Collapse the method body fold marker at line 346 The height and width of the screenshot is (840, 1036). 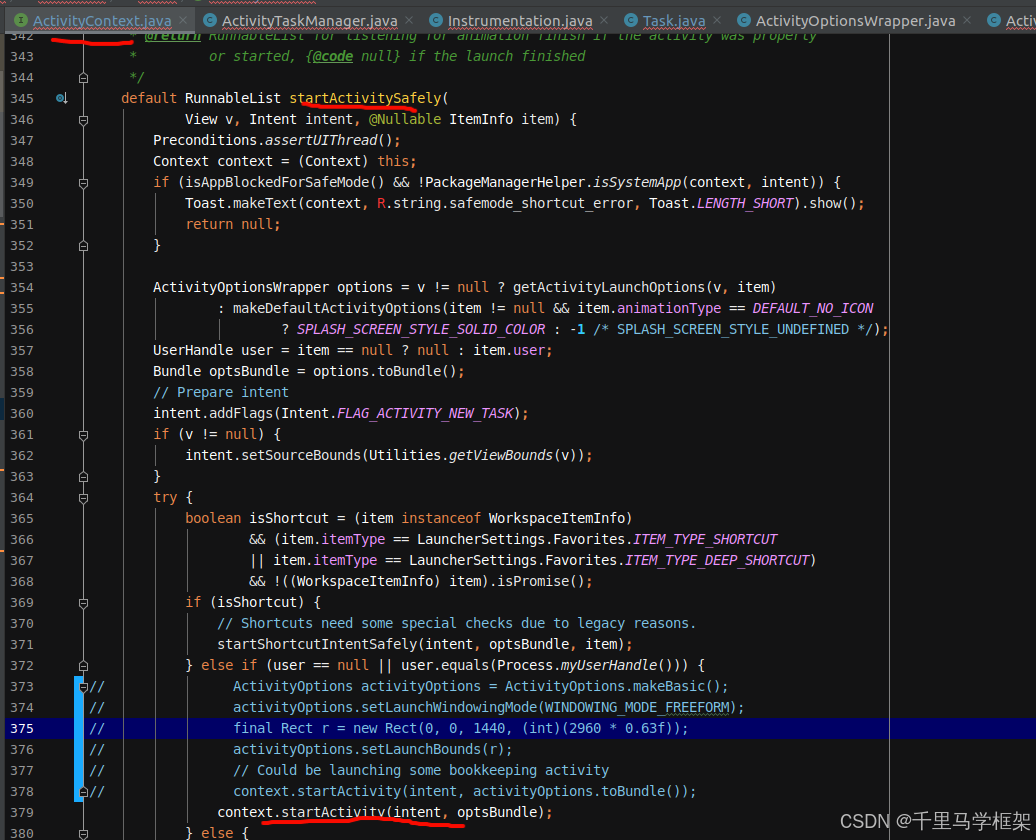click(83, 120)
